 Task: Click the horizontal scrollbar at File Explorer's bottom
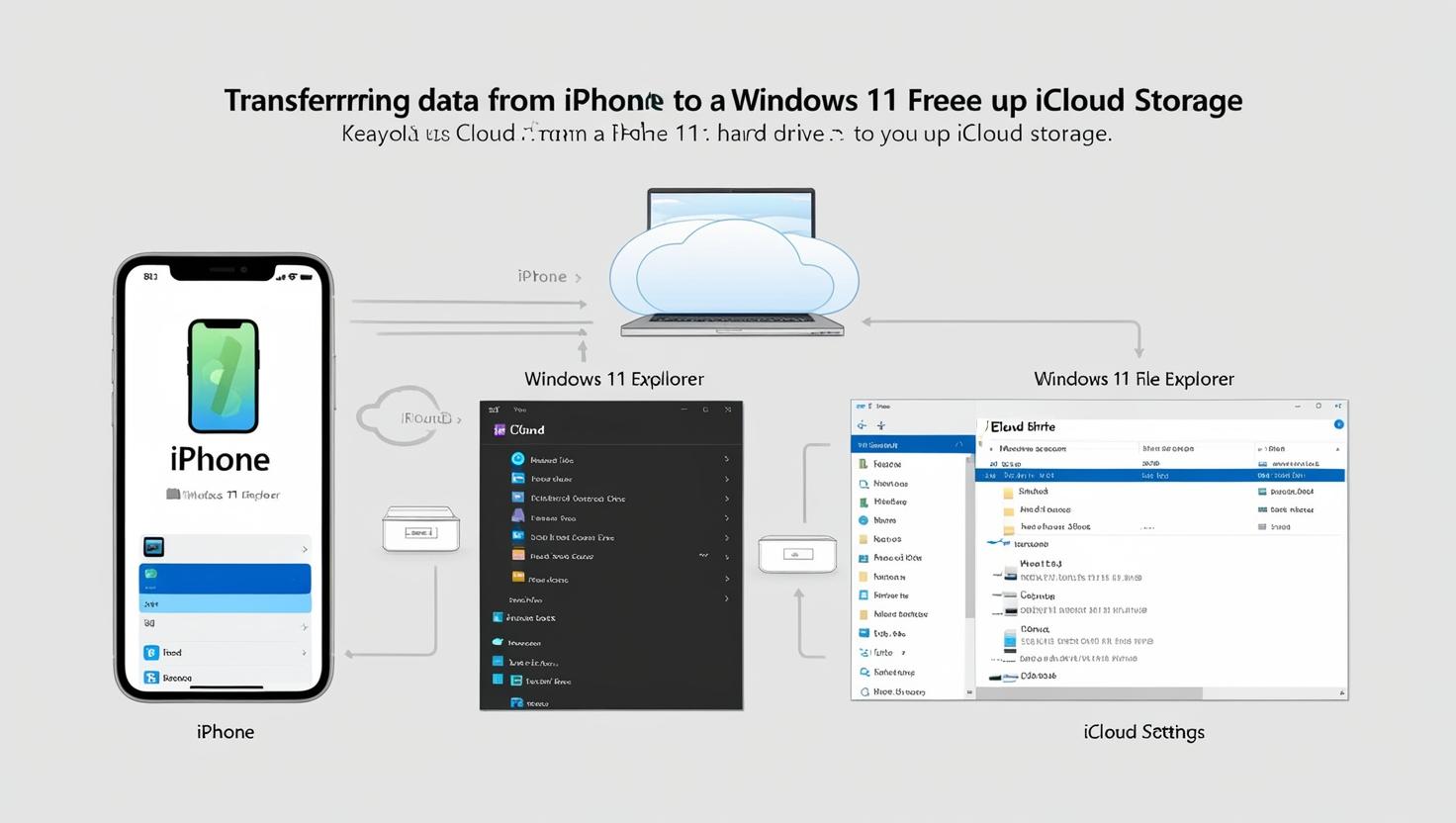1089,693
